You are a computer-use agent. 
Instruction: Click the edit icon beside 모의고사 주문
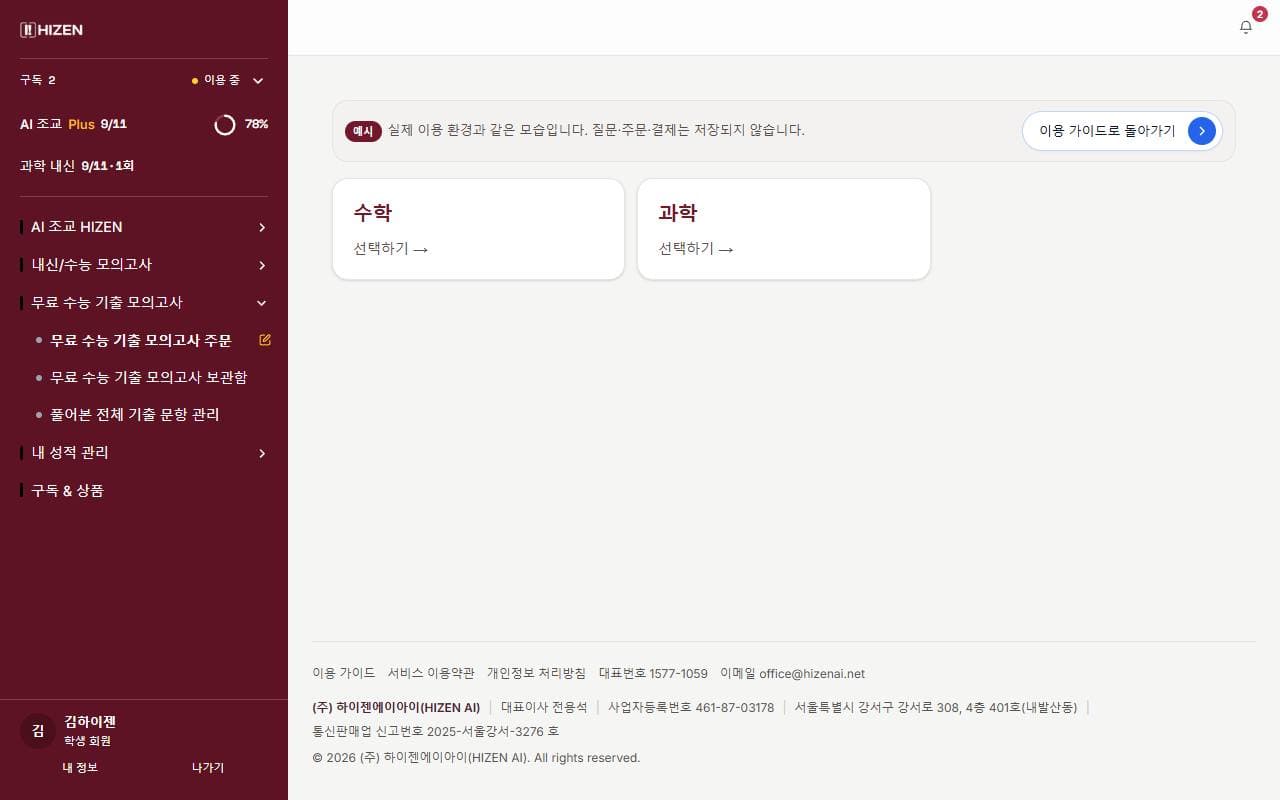[x=265, y=340]
